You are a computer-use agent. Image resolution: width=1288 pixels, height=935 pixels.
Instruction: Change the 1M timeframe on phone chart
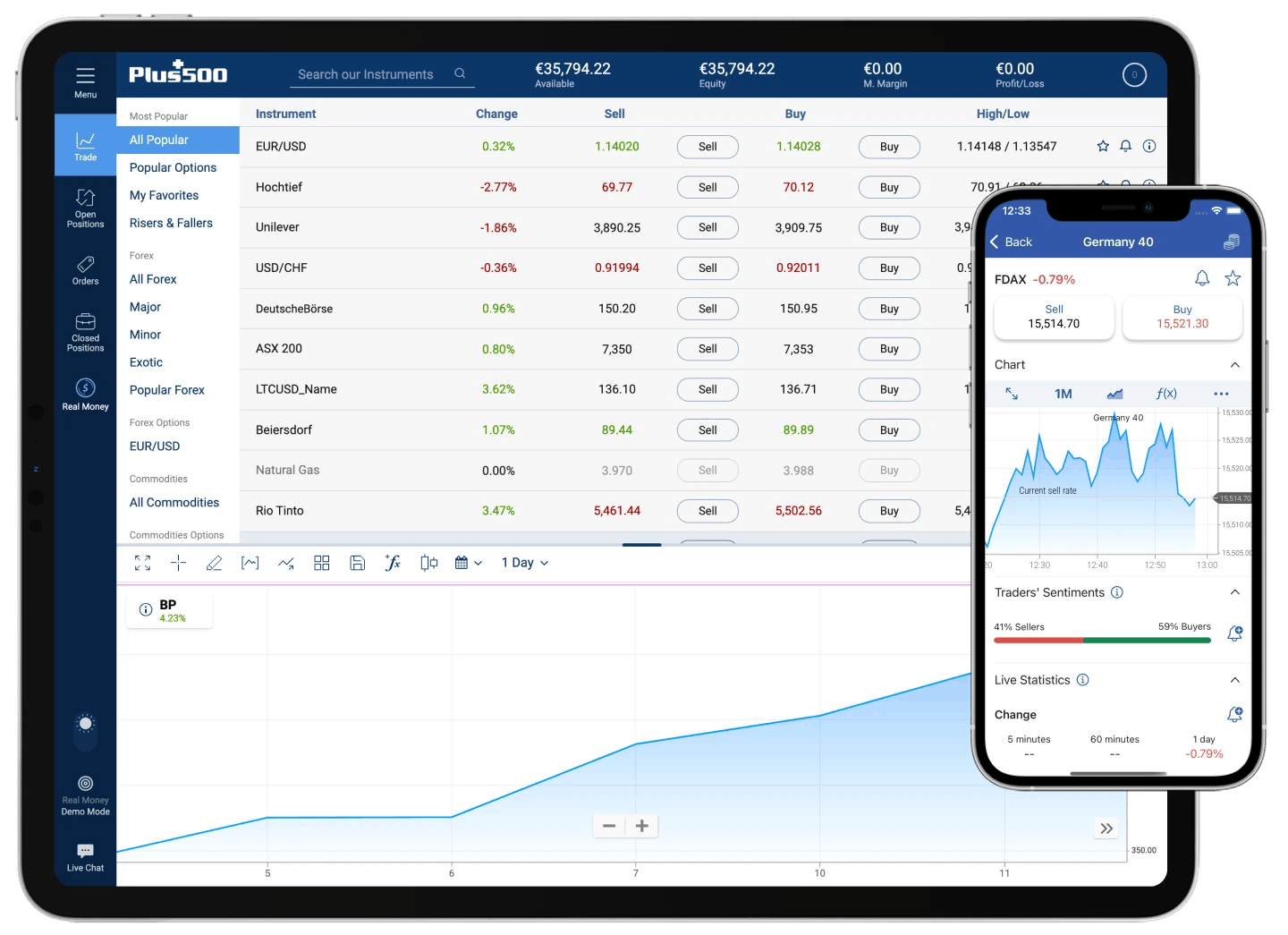tap(1063, 394)
